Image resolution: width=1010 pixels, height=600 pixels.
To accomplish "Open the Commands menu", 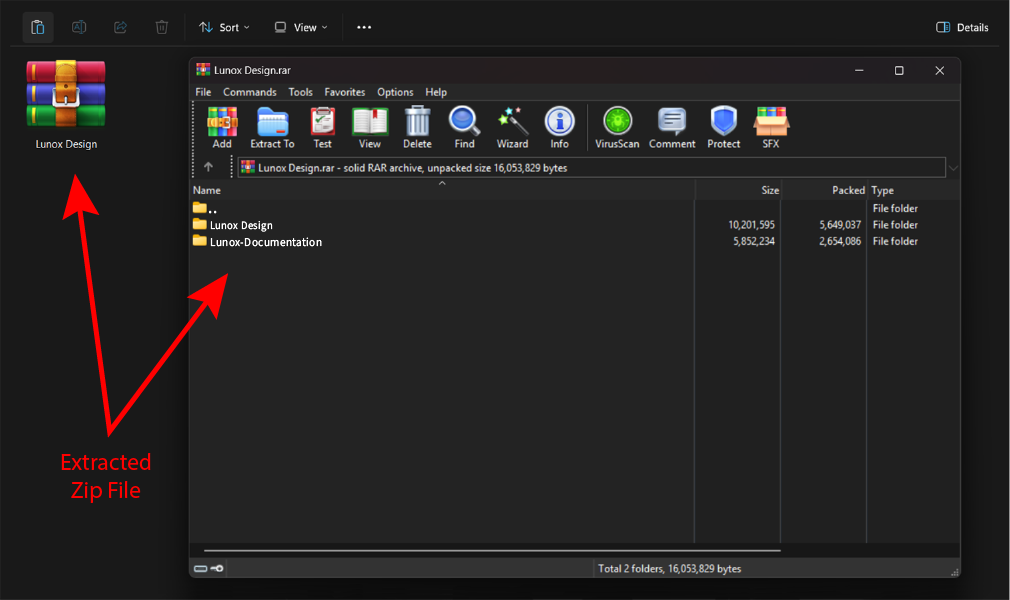I will click(249, 92).
